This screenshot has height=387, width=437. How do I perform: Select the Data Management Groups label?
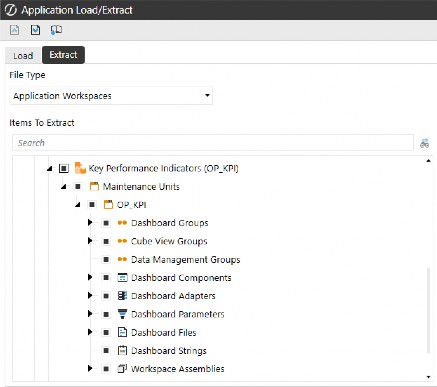(186, 260)
